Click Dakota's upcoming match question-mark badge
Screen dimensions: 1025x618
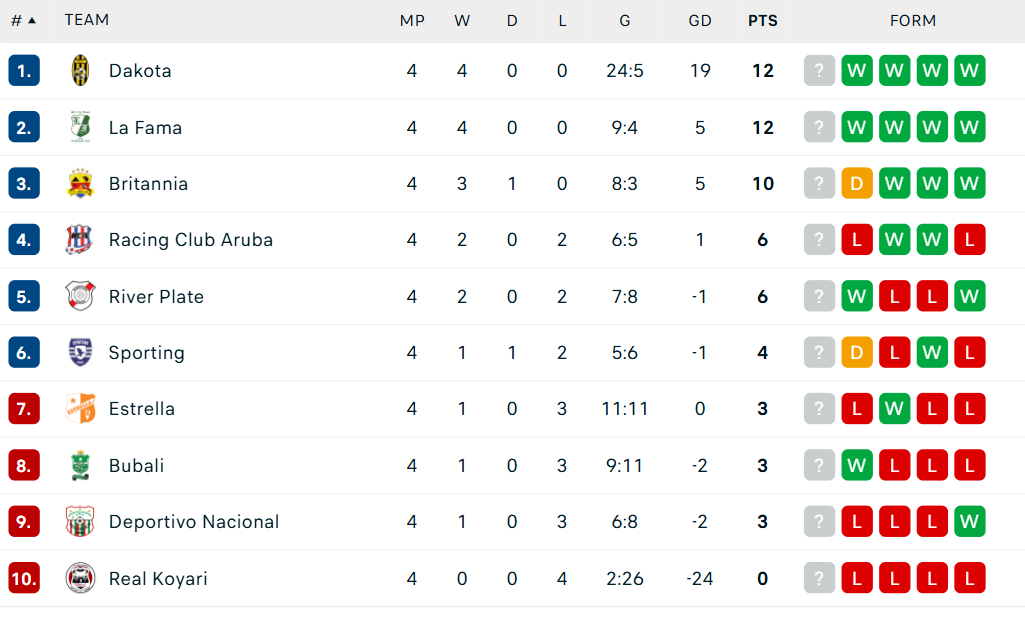click(819, 71)
